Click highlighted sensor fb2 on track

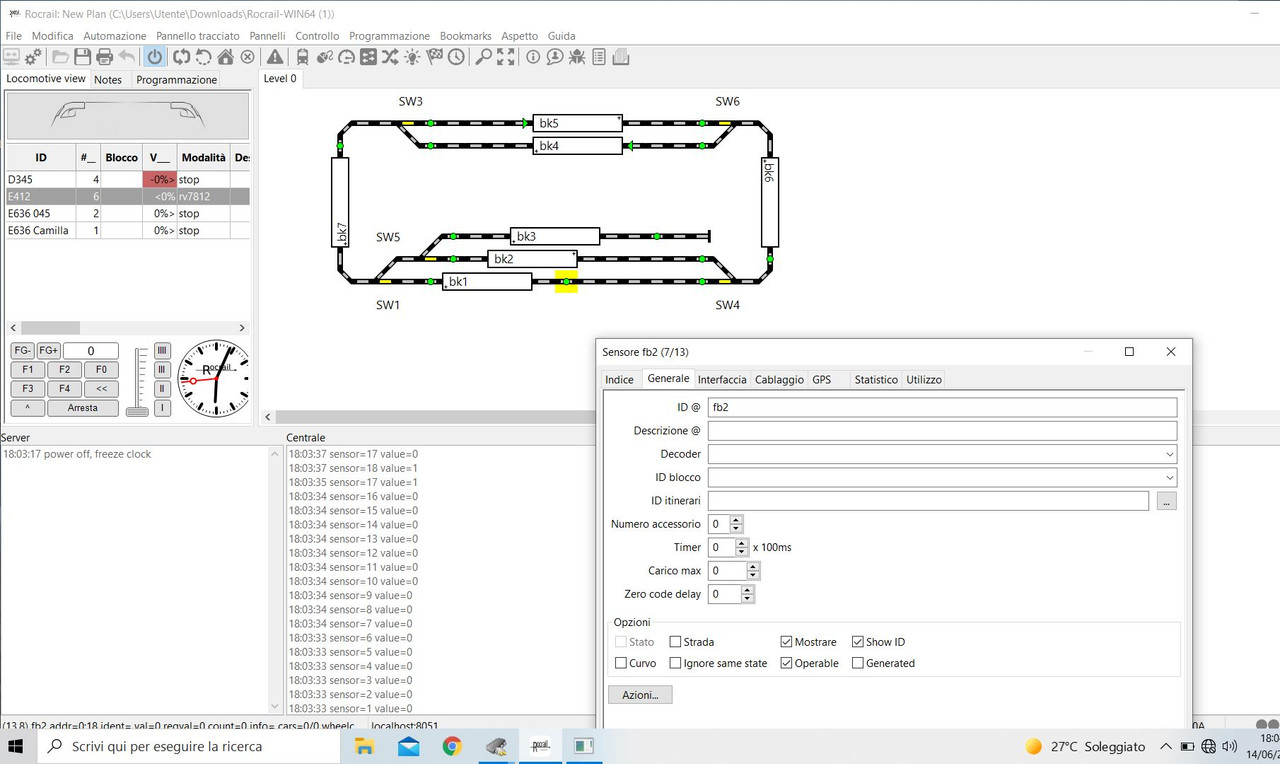pos(566,282)
